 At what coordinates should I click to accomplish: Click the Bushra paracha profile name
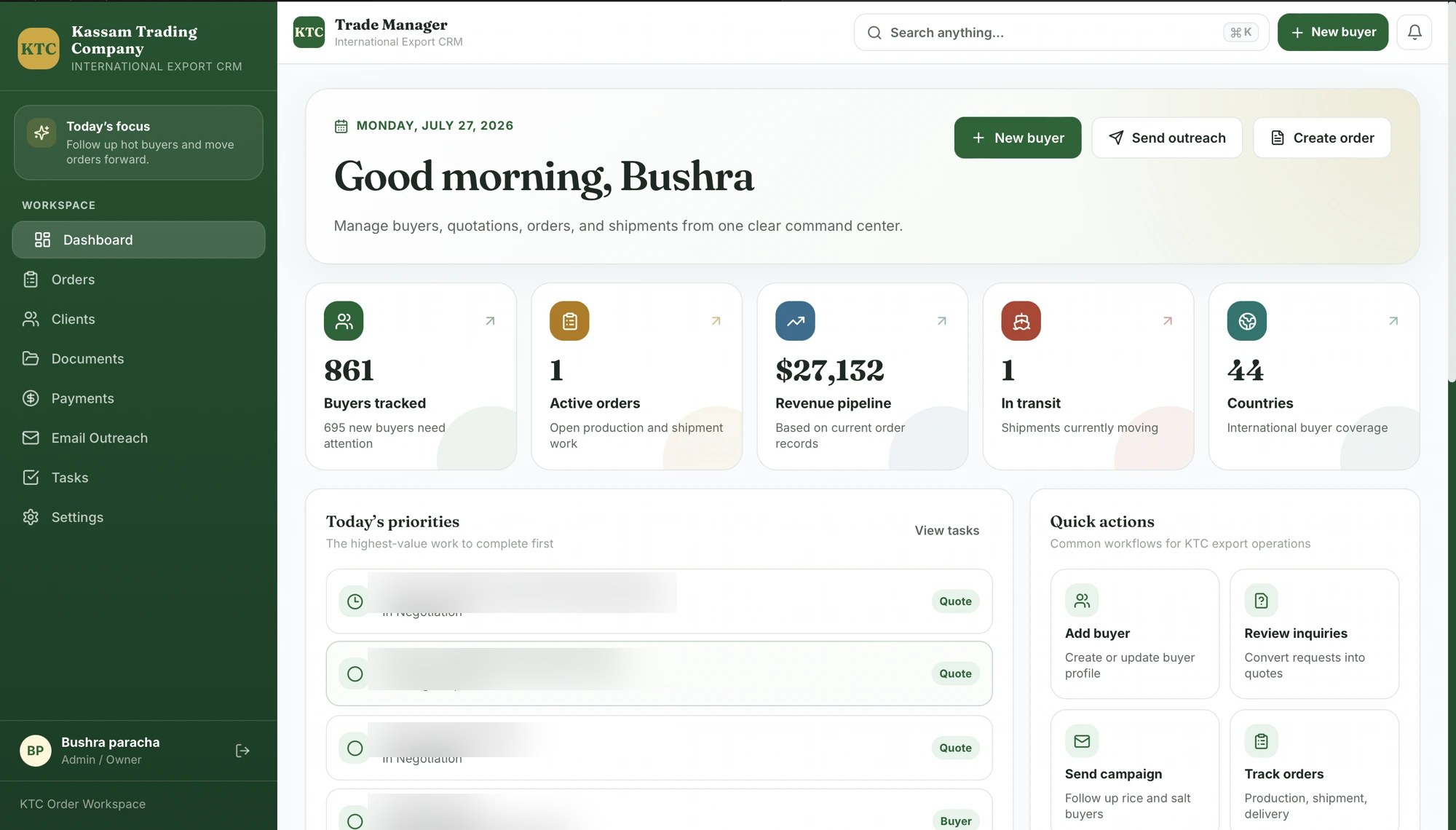click(x=110, y=743)
